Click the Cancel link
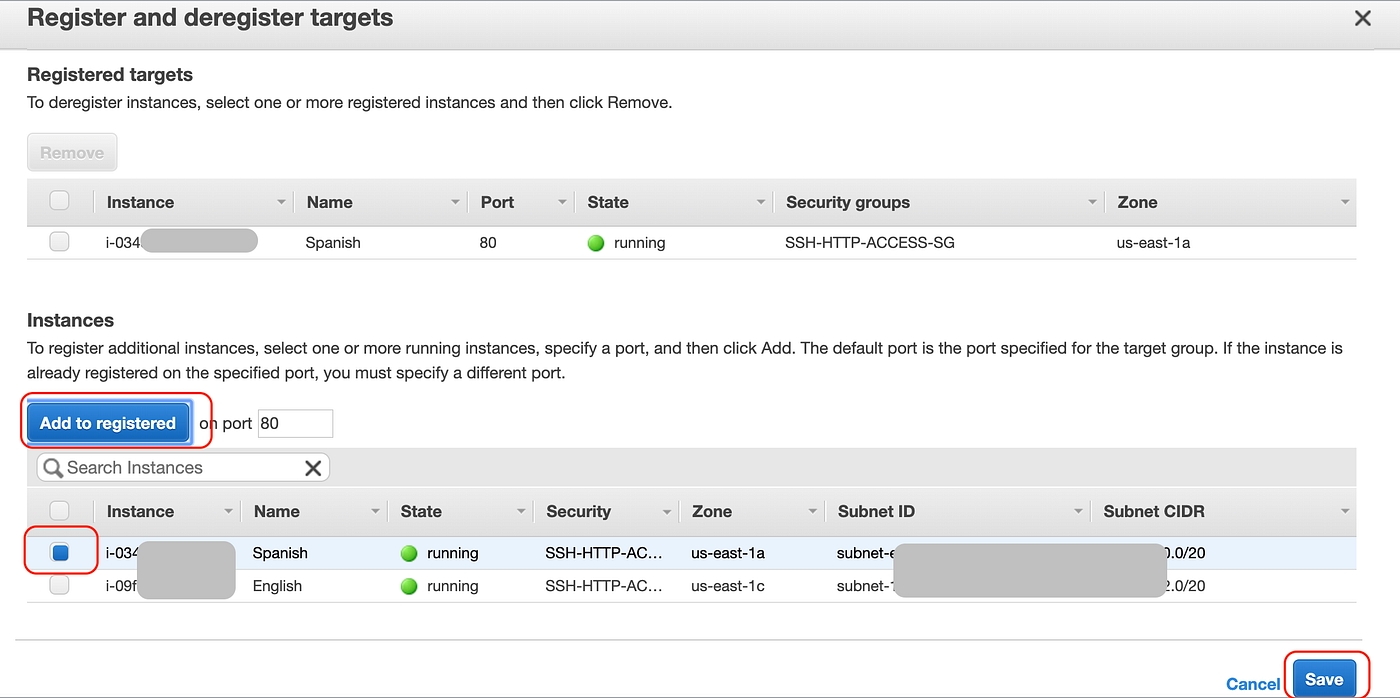Screen dimensions: 1400x698 tap(1252, 684)
